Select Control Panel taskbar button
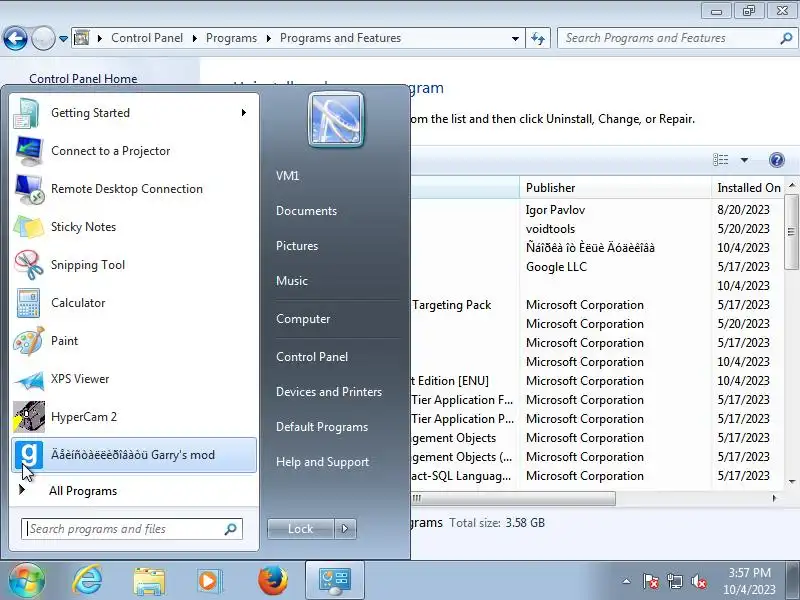The width and height of the screenshot is (800, 600). [335, 580]
